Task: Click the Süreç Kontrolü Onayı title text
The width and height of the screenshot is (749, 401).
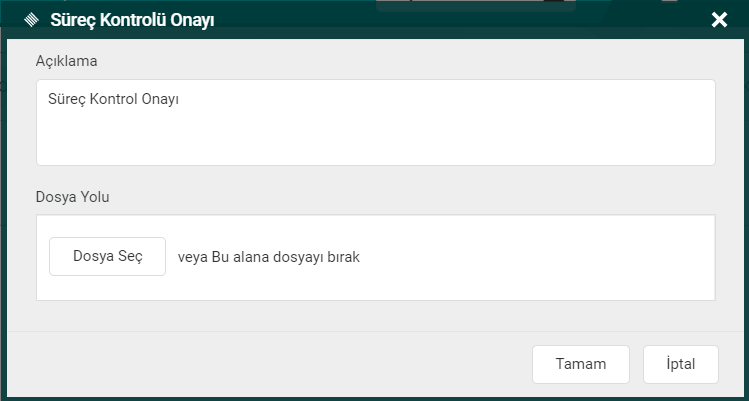Action: (132, 21)
